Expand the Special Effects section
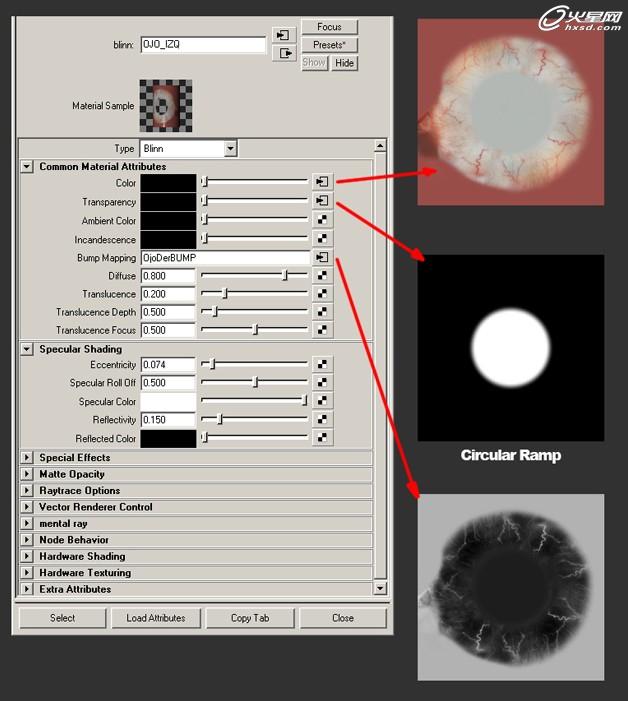628x701 pixels. tap(27, 457)
